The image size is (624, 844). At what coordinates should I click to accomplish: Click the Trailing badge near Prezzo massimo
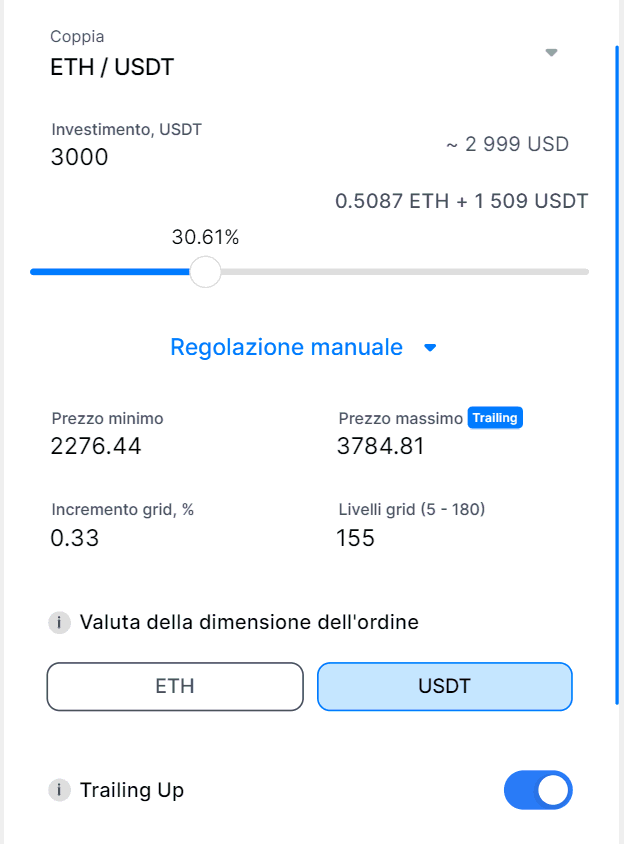click(x=495, y=418)
